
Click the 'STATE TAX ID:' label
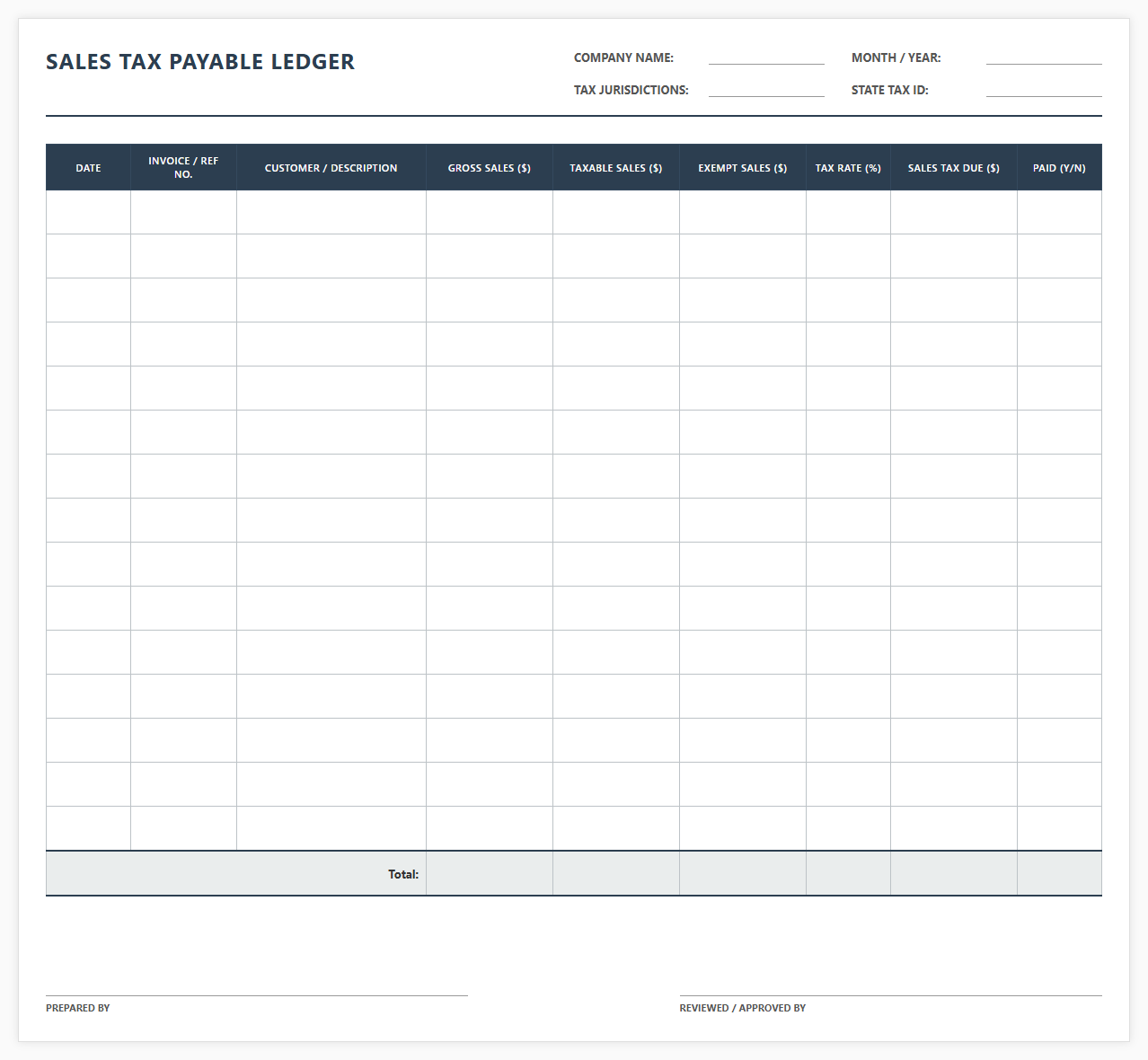(x=889, y=90)
